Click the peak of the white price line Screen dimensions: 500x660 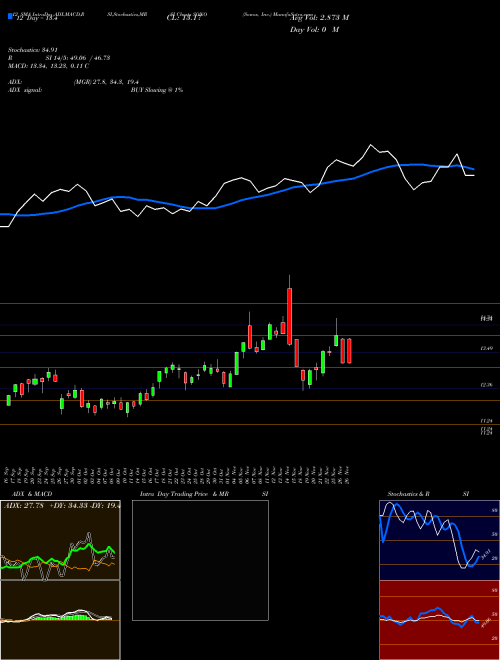[x=371, y=145]
